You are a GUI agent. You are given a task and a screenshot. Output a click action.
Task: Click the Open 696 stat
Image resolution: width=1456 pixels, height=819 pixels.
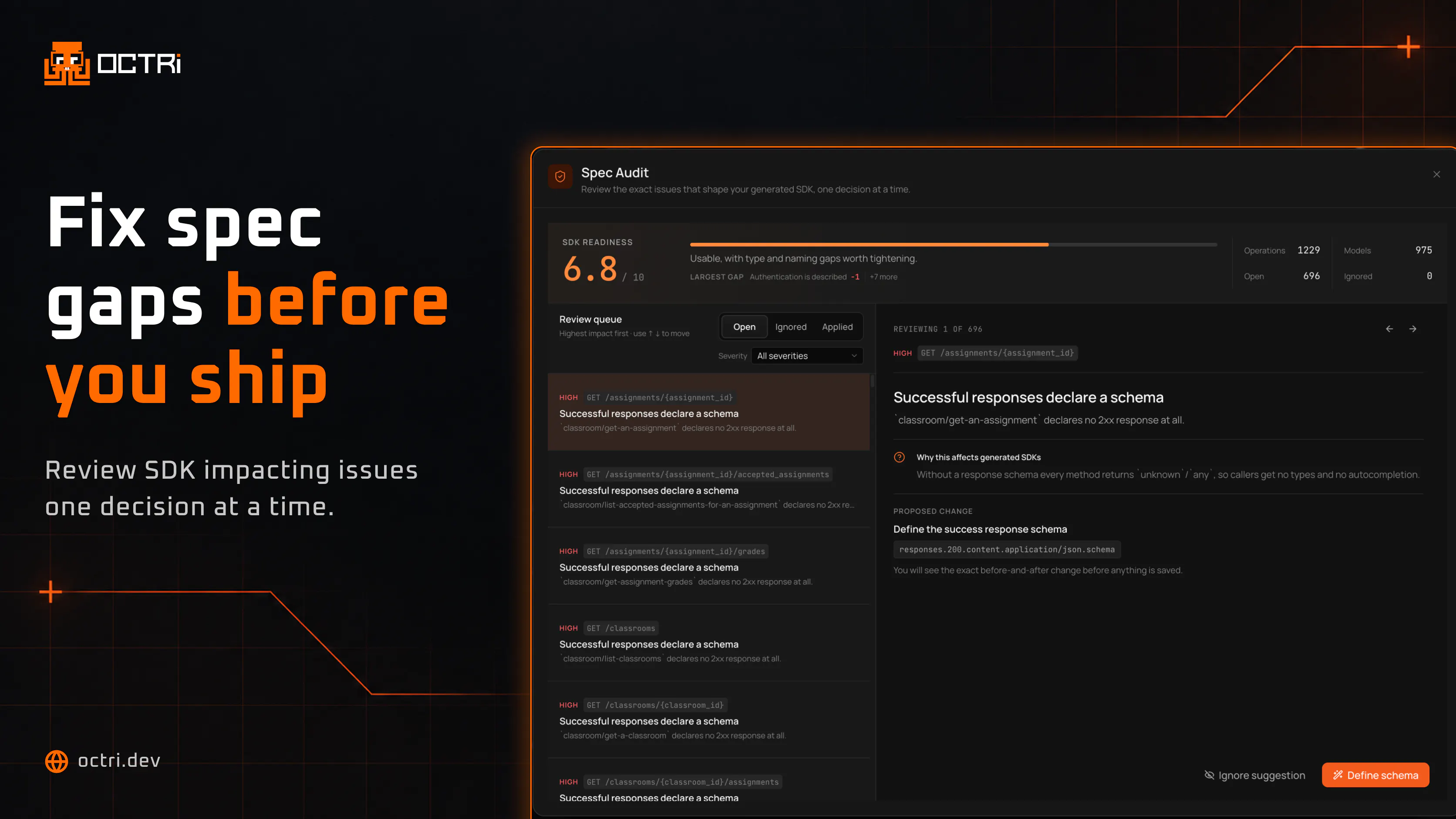pos(1281,276)
